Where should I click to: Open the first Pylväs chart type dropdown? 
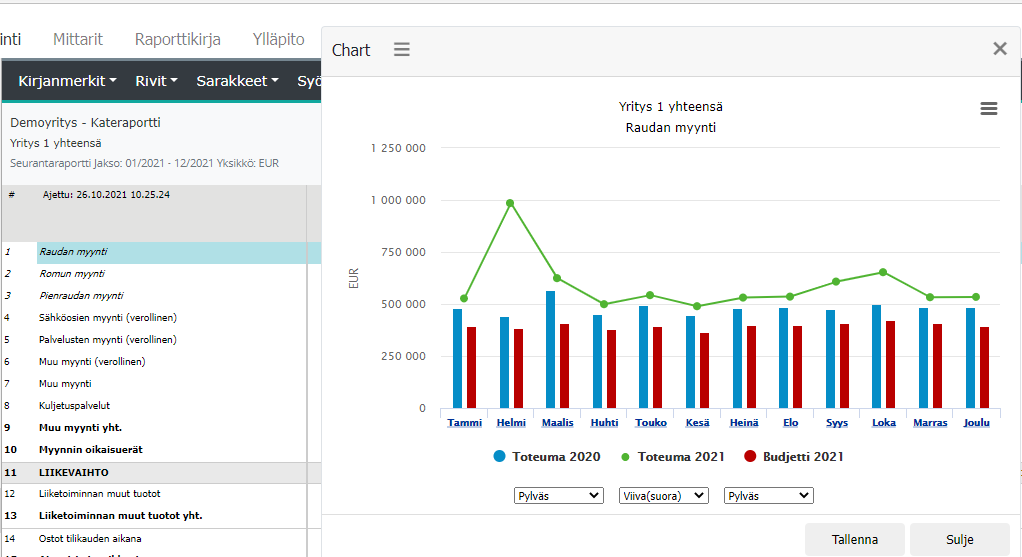[x=558, y=495]
